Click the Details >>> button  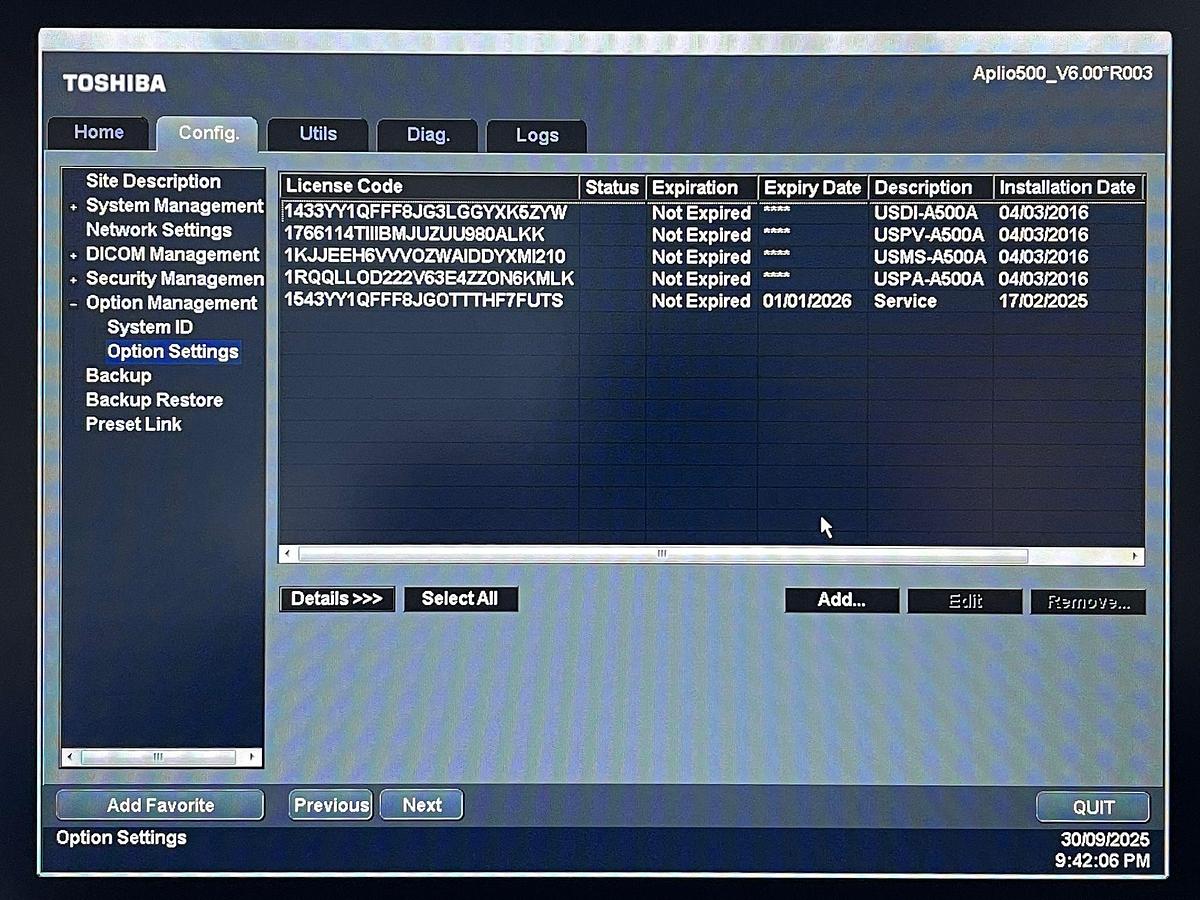pos(336,599)
